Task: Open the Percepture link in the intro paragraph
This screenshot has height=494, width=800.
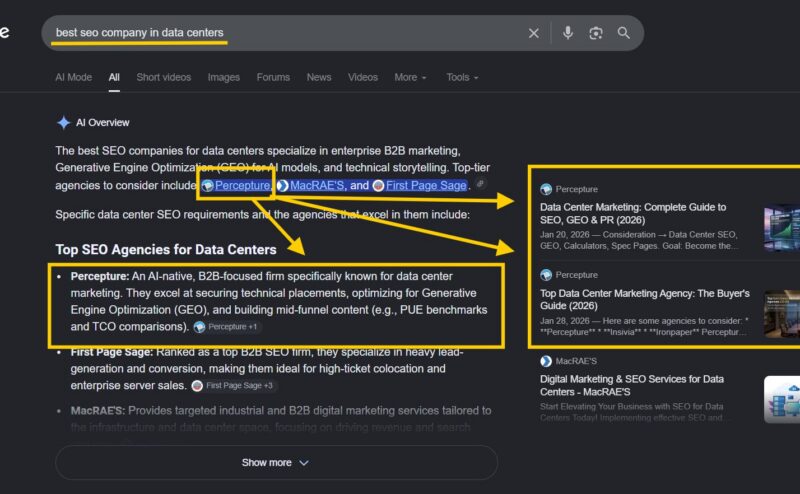Action: click(242, 186)
